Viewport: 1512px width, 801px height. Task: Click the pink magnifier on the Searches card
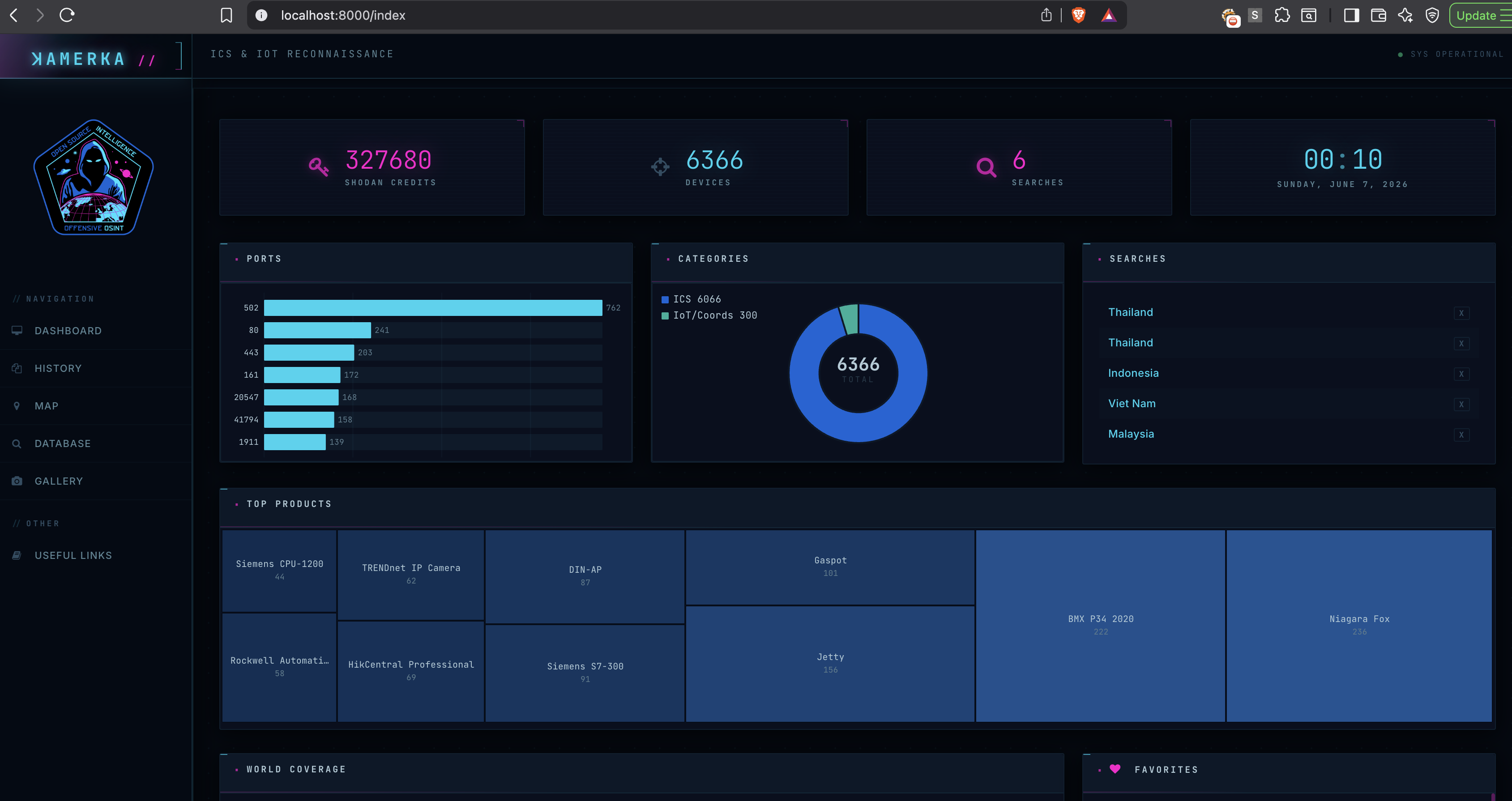[x=986, y=167]
